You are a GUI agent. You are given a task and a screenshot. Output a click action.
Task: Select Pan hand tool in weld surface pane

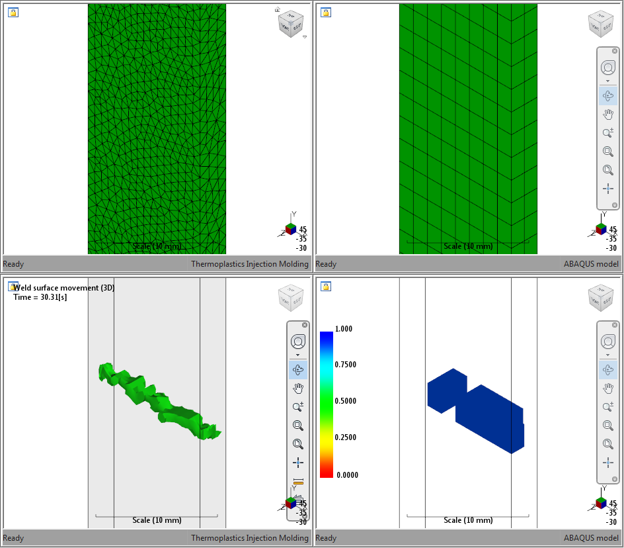tap(298, 388)
